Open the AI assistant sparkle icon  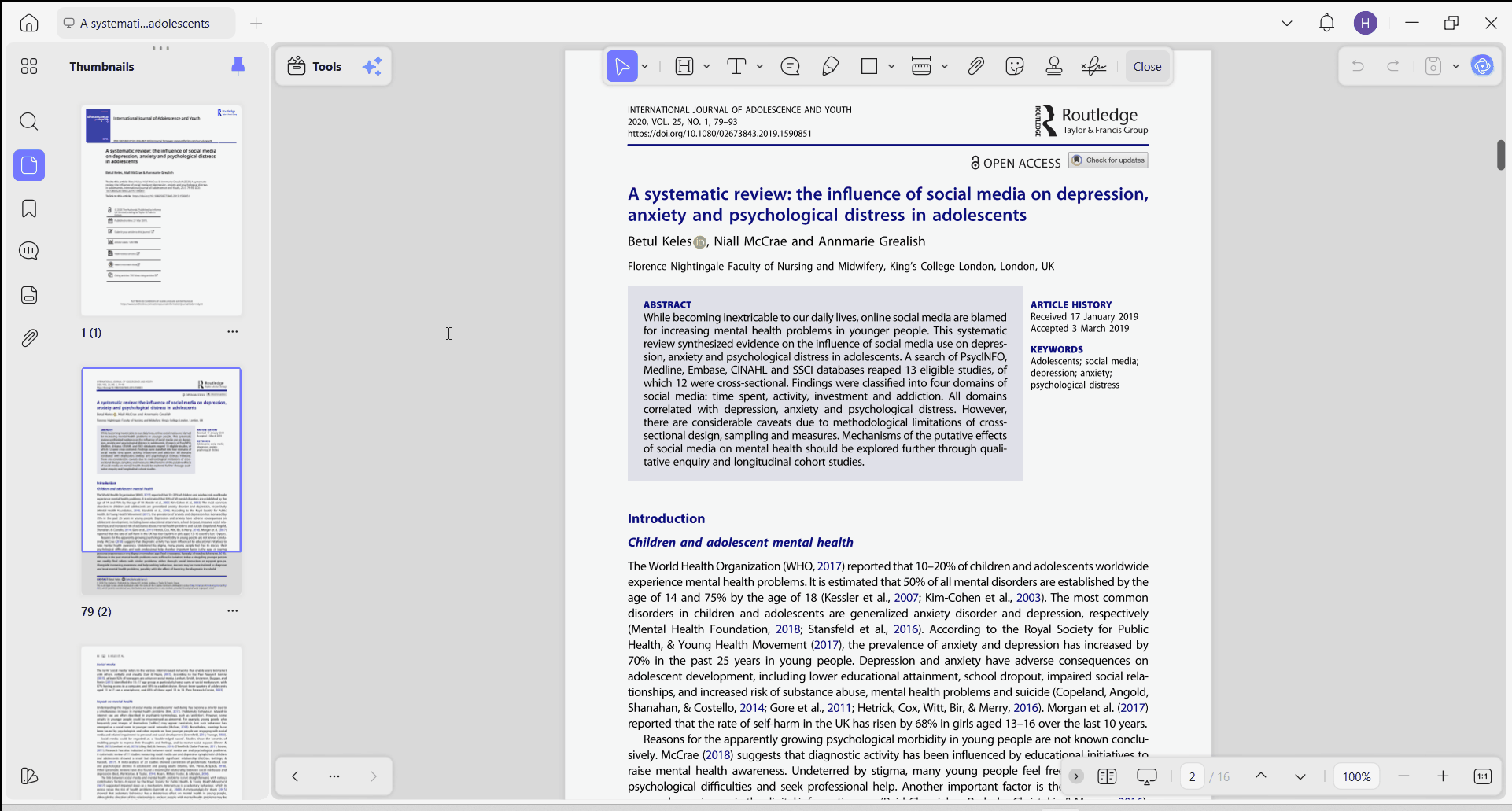click(372, 67)
